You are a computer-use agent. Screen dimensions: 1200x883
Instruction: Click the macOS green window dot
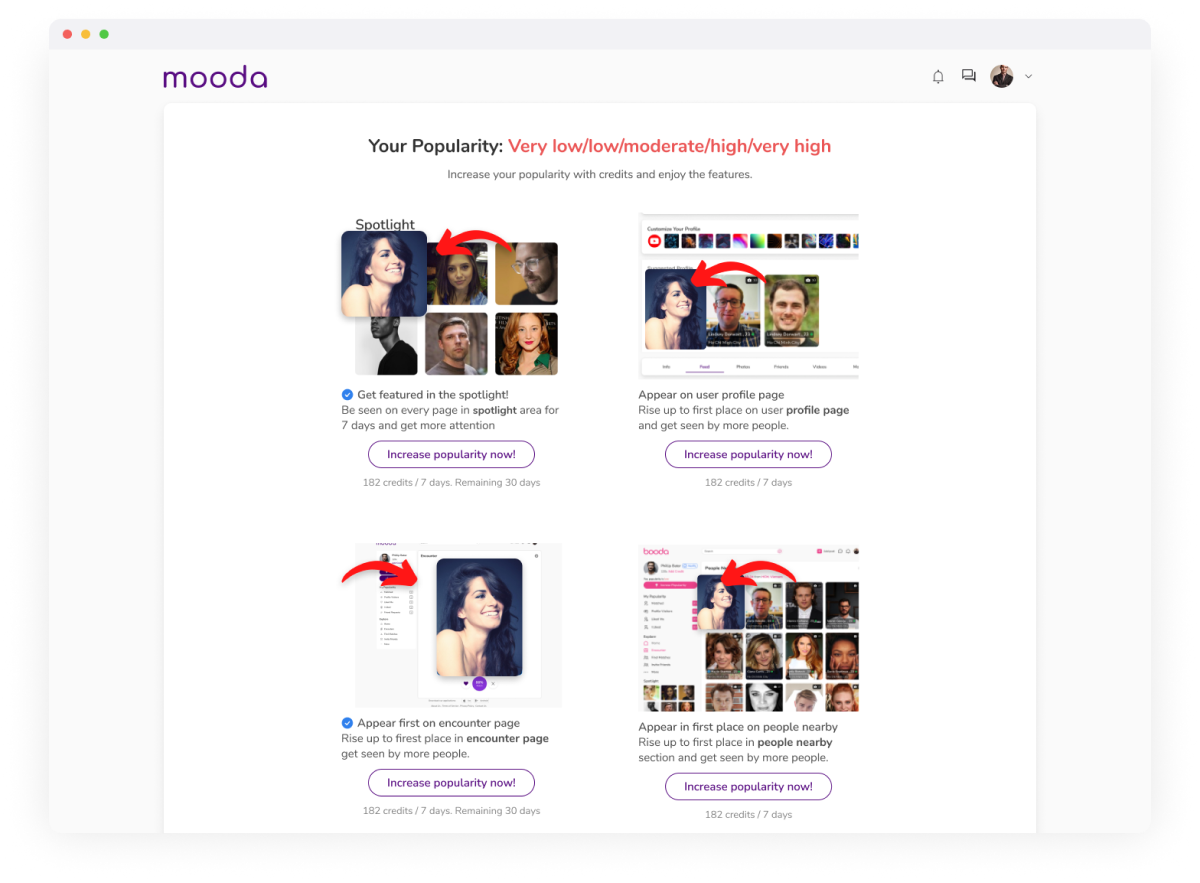coord(104,34)
